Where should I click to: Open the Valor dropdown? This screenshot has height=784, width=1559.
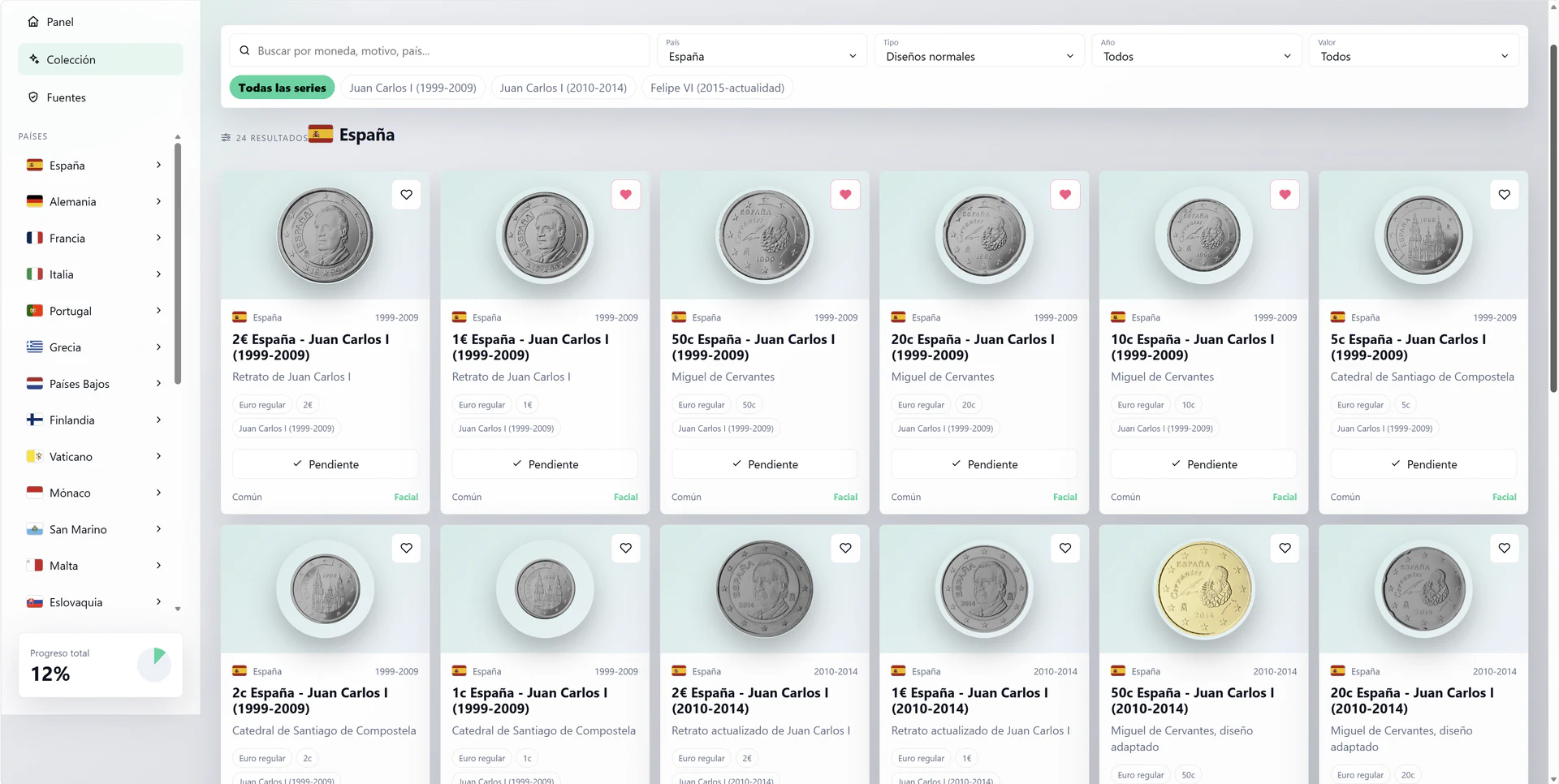pyautogui.click(x=1414, y=50)
